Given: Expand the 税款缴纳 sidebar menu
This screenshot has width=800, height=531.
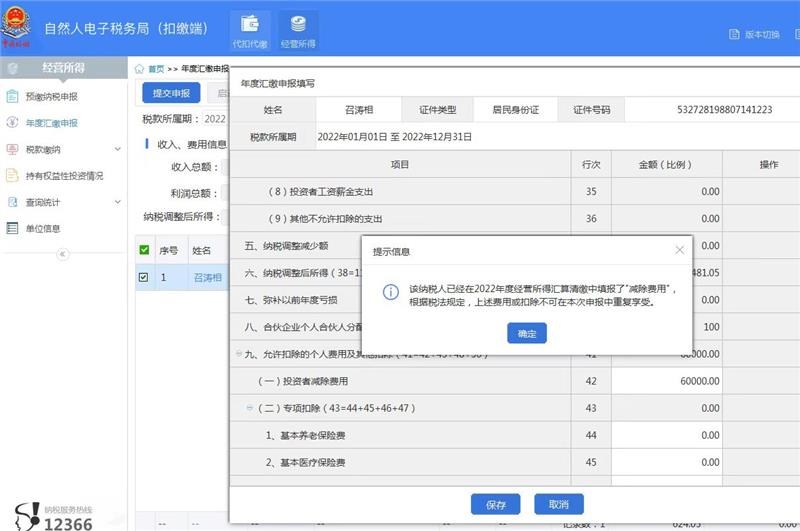Looking at the screenshot, I should click(117, 150).
